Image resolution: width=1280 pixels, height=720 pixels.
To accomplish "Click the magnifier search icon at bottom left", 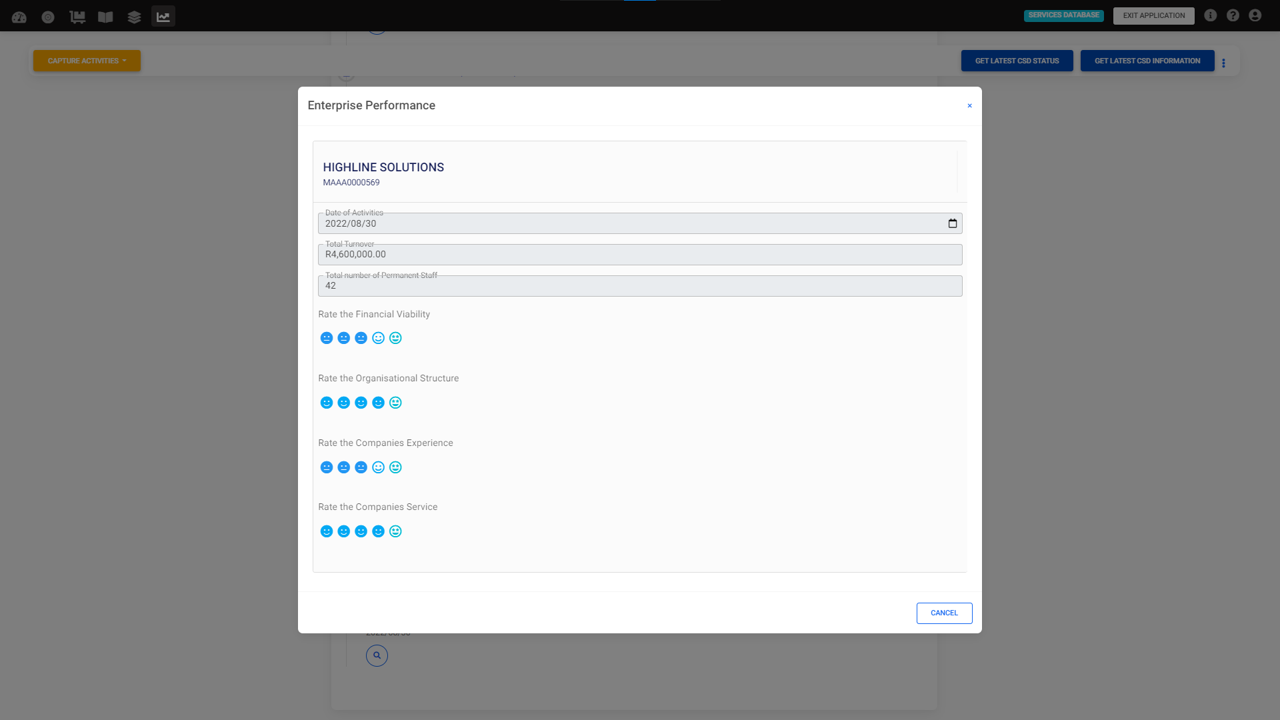I will pos(377,655).
